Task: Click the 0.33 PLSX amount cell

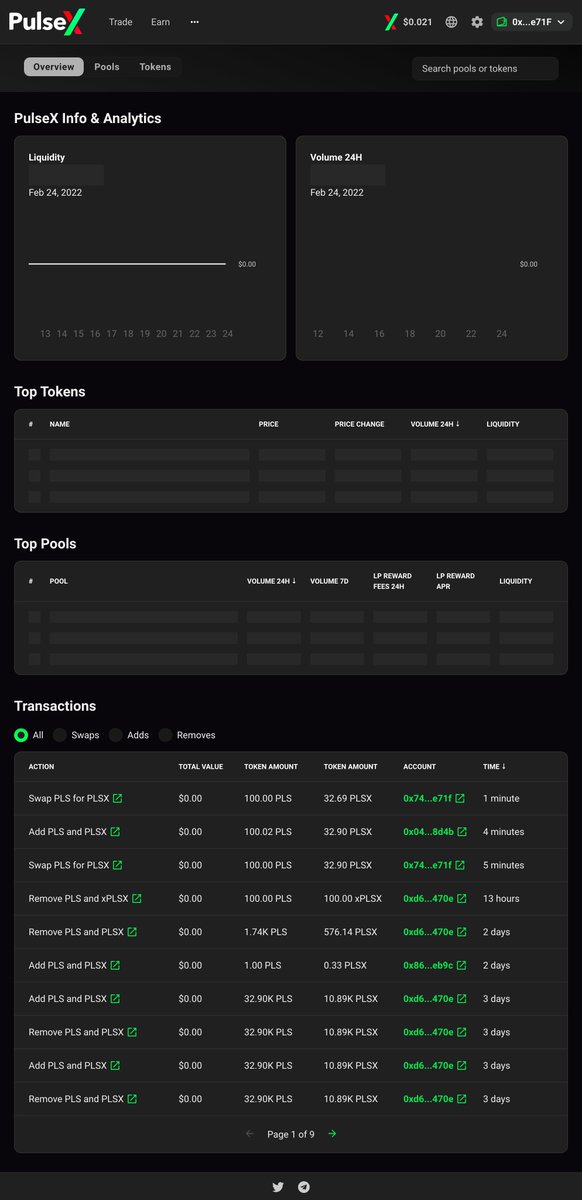Action: point(346,965)
